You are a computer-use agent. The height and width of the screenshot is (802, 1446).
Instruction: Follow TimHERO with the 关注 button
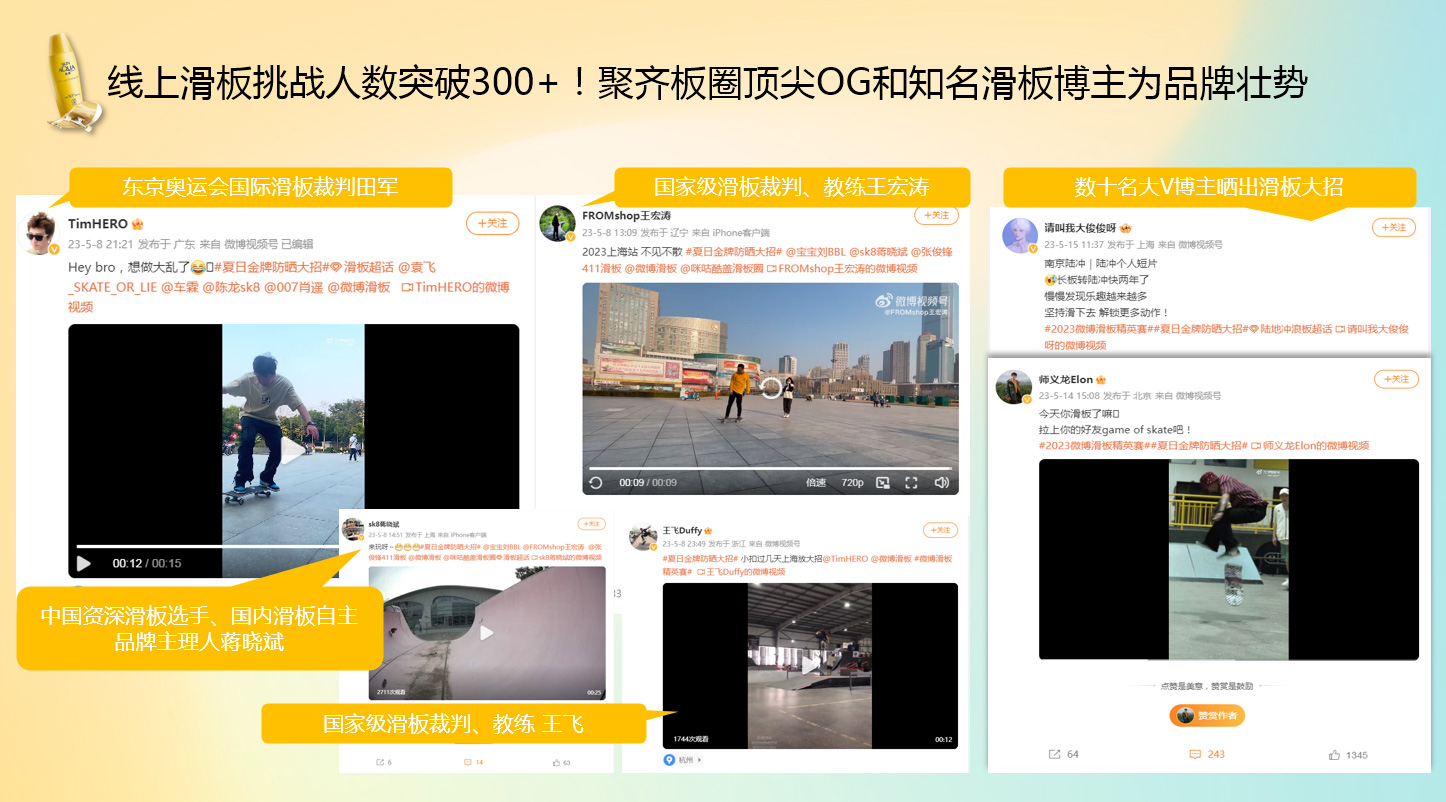pos(492,223)
